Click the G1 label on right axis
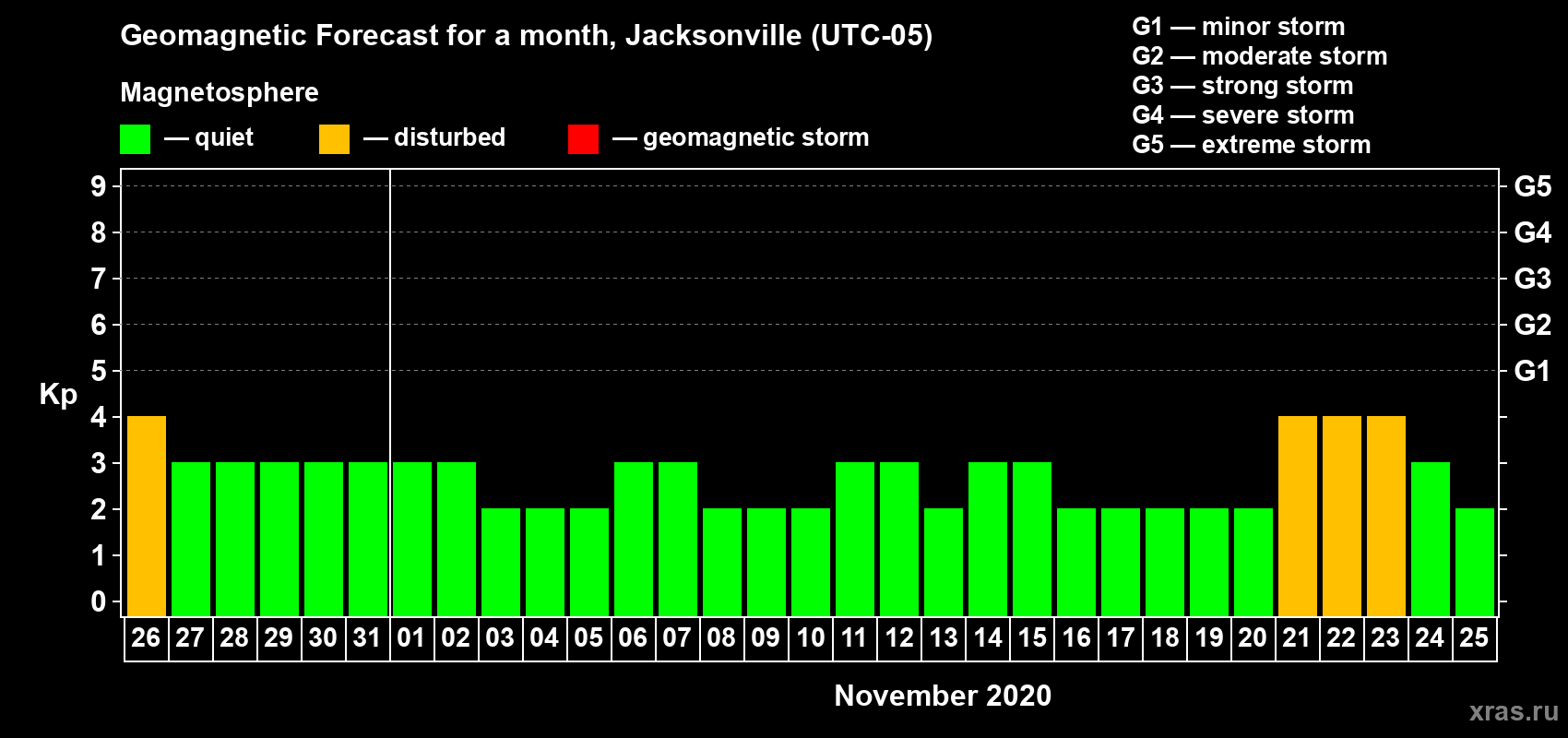 [1533, 371]
